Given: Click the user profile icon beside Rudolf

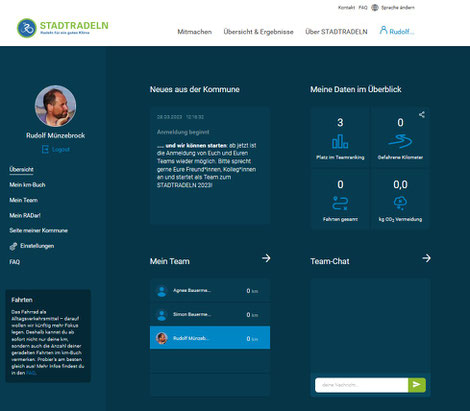Looking at the screenshot, I should click(x=383, y=30).
